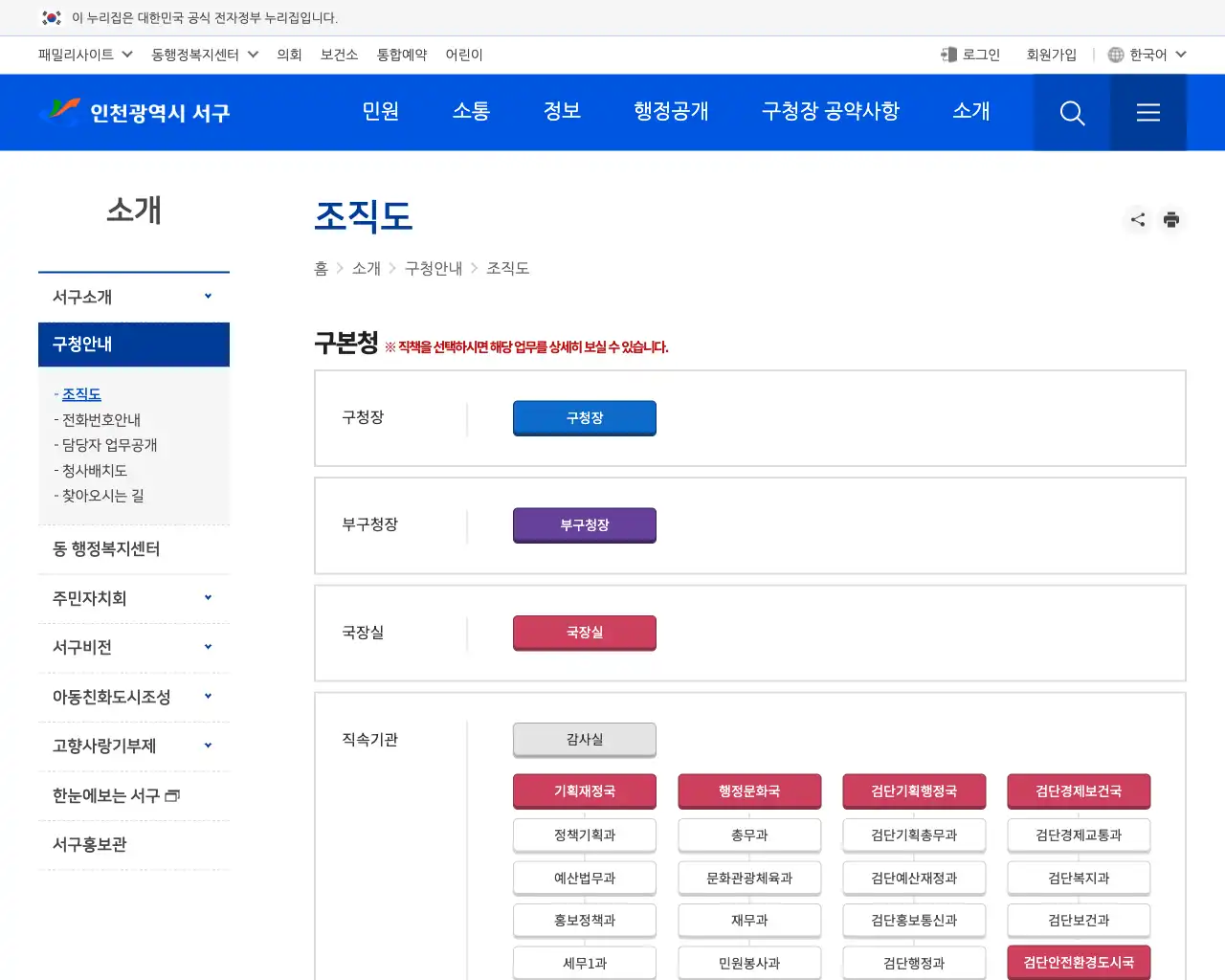Viewport: 1225px width, 980px height.
Task: Select 감사실 under 직속기관
Action: (x=584, y=740)
